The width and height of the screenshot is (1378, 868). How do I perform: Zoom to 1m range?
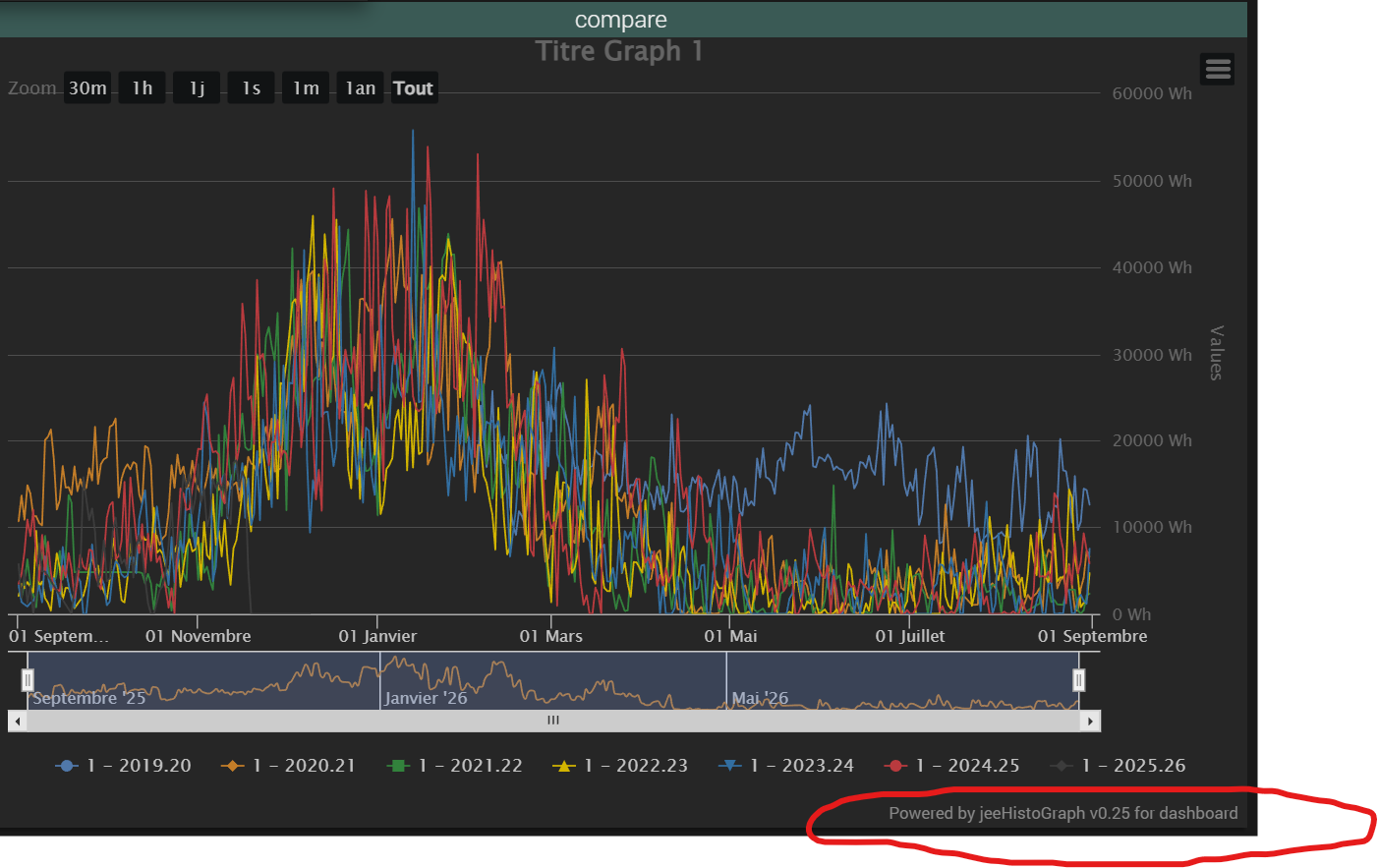pos(306,88)
